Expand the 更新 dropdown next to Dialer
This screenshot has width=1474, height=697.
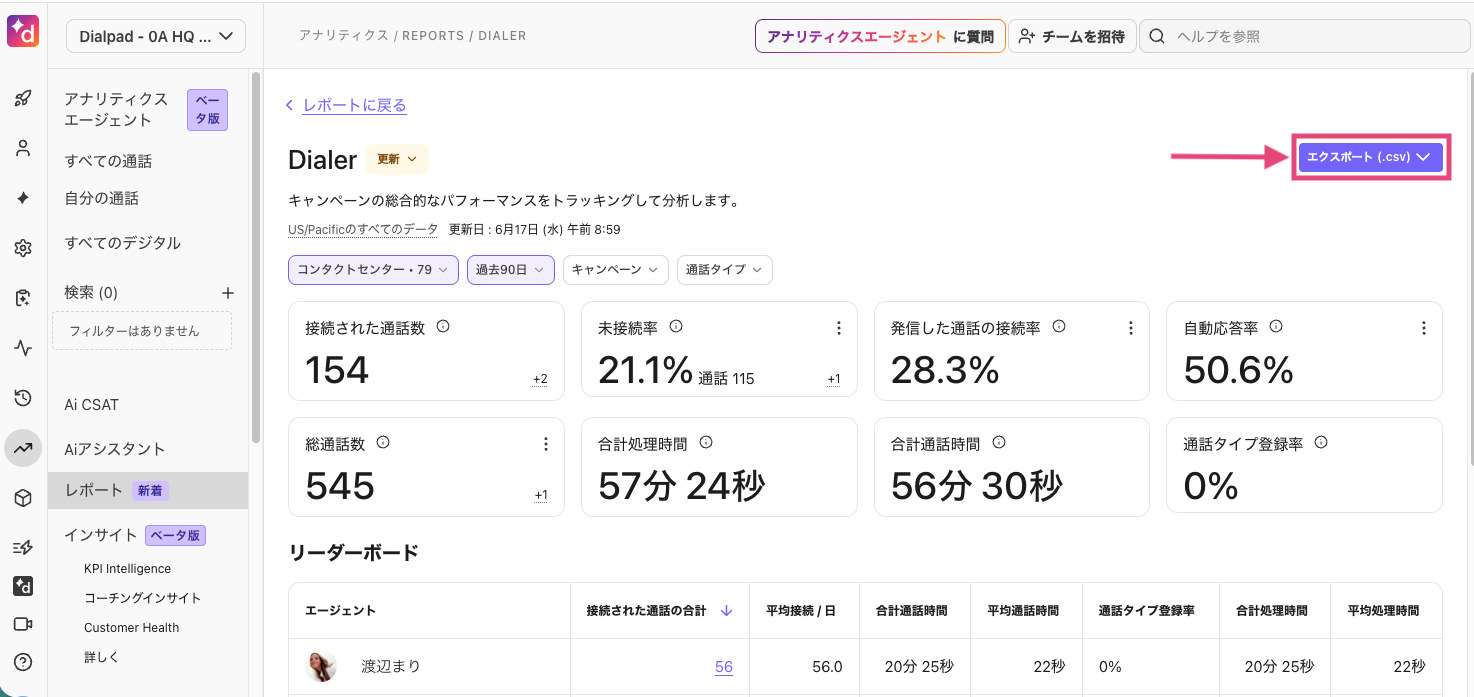[397, 159]
